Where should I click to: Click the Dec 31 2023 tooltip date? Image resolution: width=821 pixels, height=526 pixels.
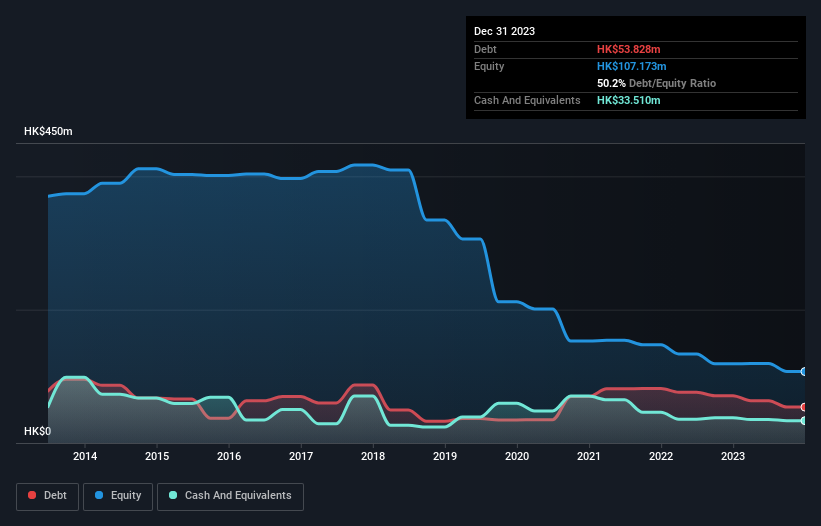pos(504,31)
